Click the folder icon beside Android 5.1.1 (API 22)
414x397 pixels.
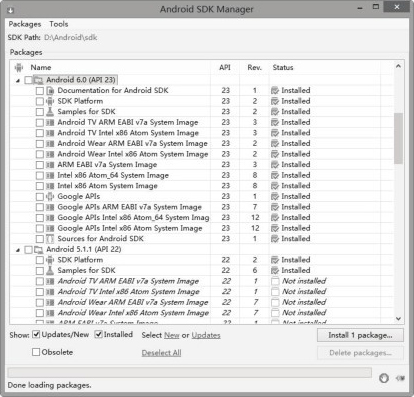[x=39, y=249]
